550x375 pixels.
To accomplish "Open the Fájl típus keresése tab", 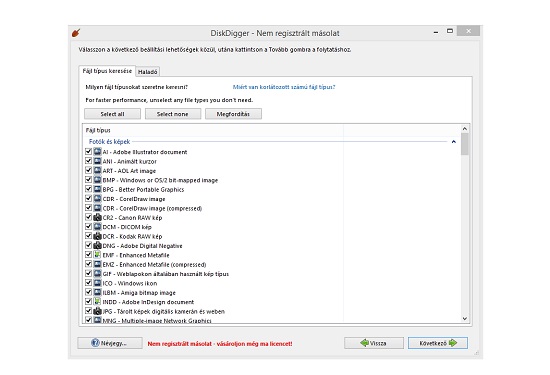I will coord(107,71).
